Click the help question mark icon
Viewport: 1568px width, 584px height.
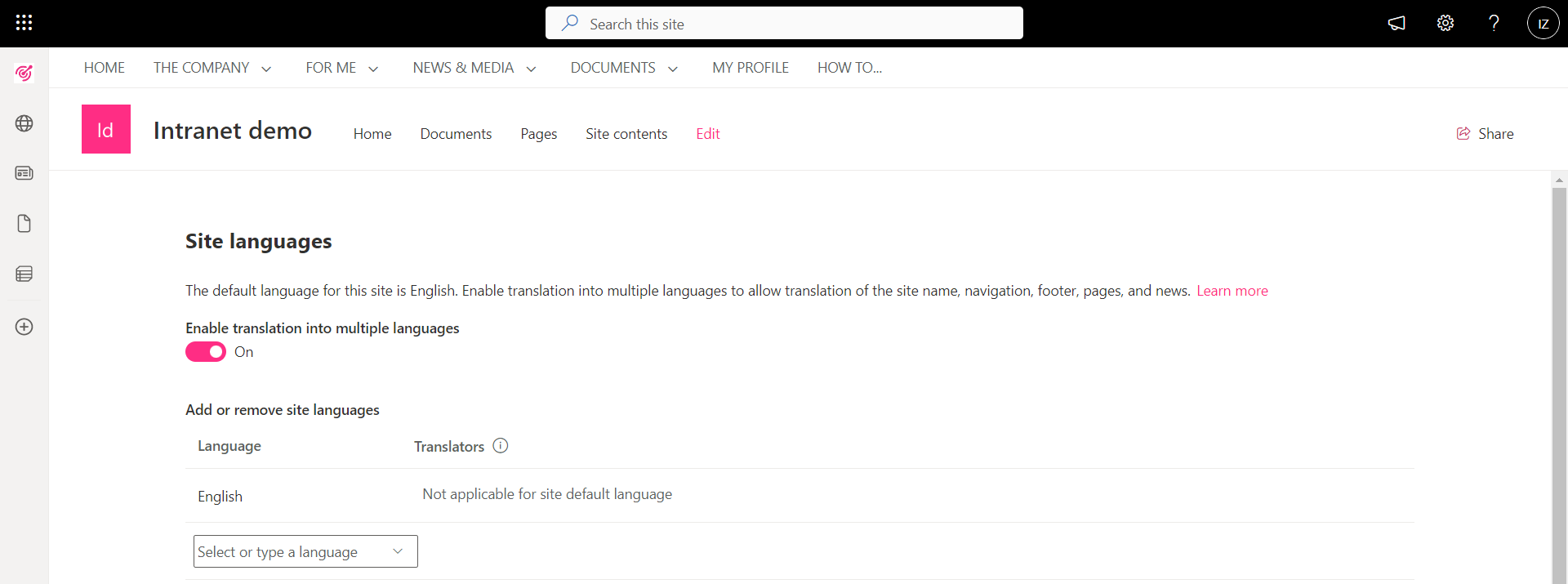pos(1494,23)
